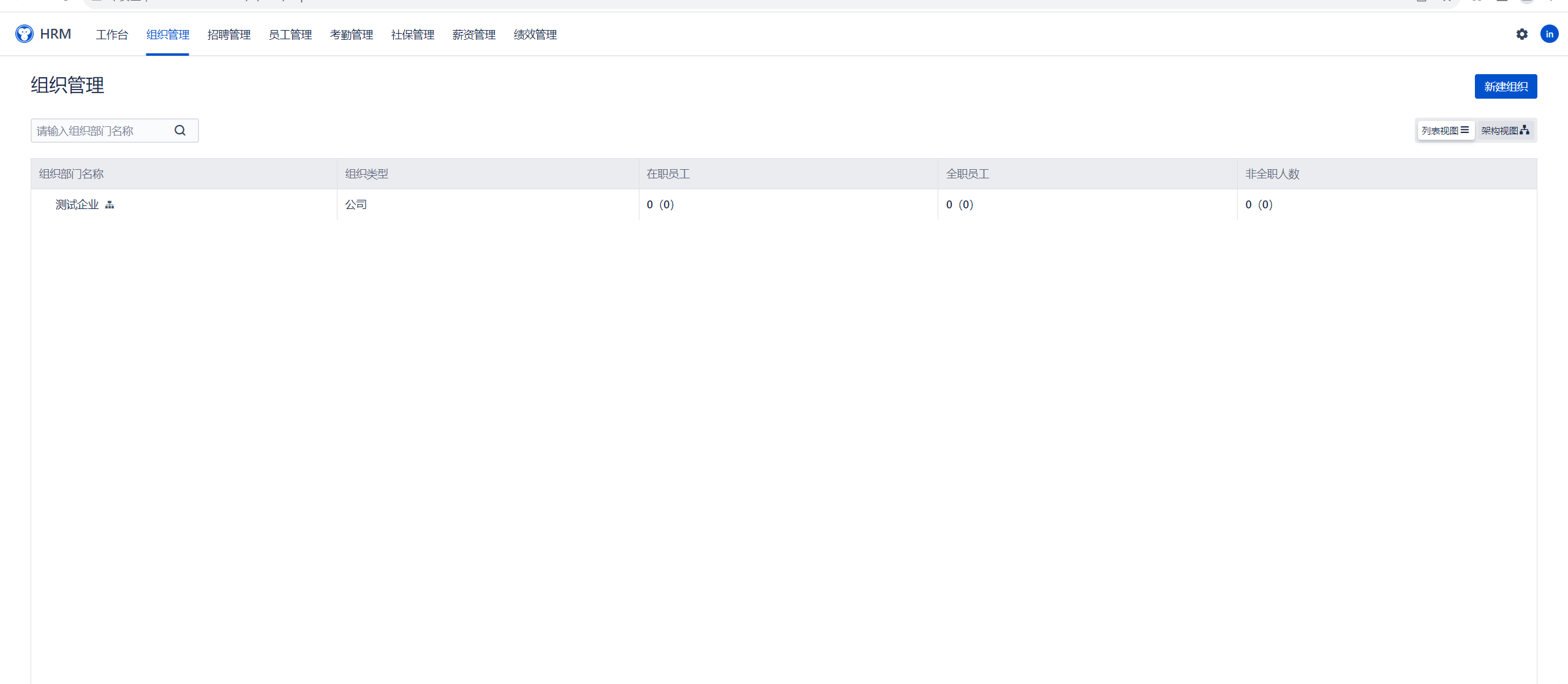Click the 新建组织 button
1568x684 pixels.
click(x=1506, y=86)
